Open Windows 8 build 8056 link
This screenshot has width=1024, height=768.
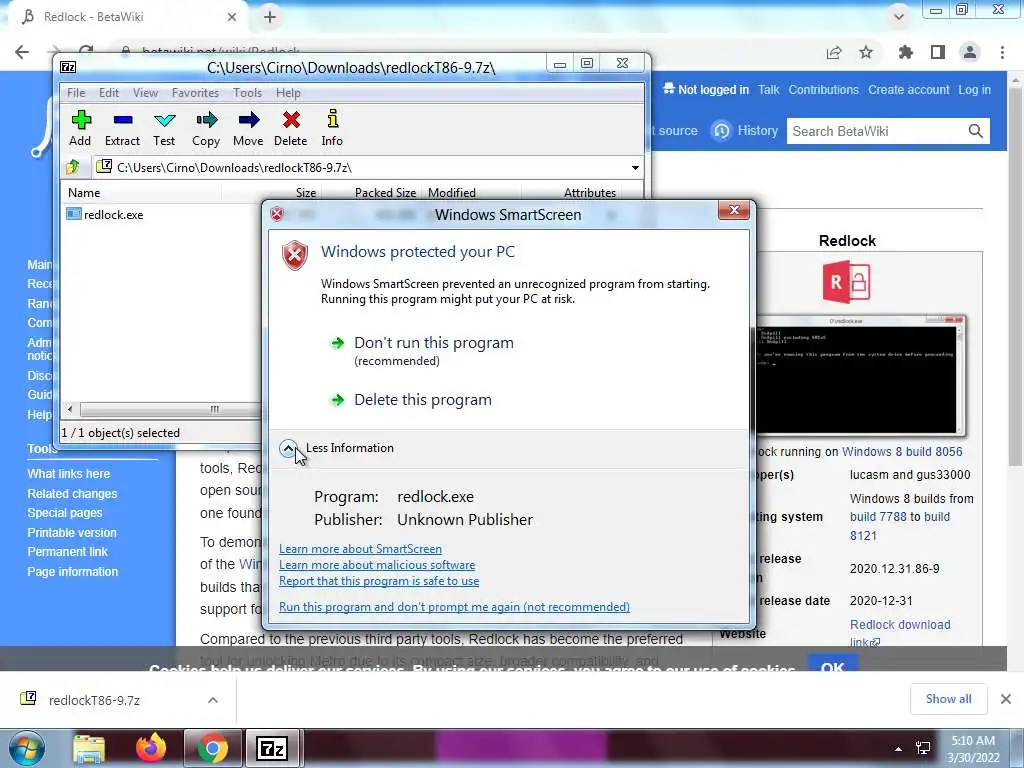902,452
